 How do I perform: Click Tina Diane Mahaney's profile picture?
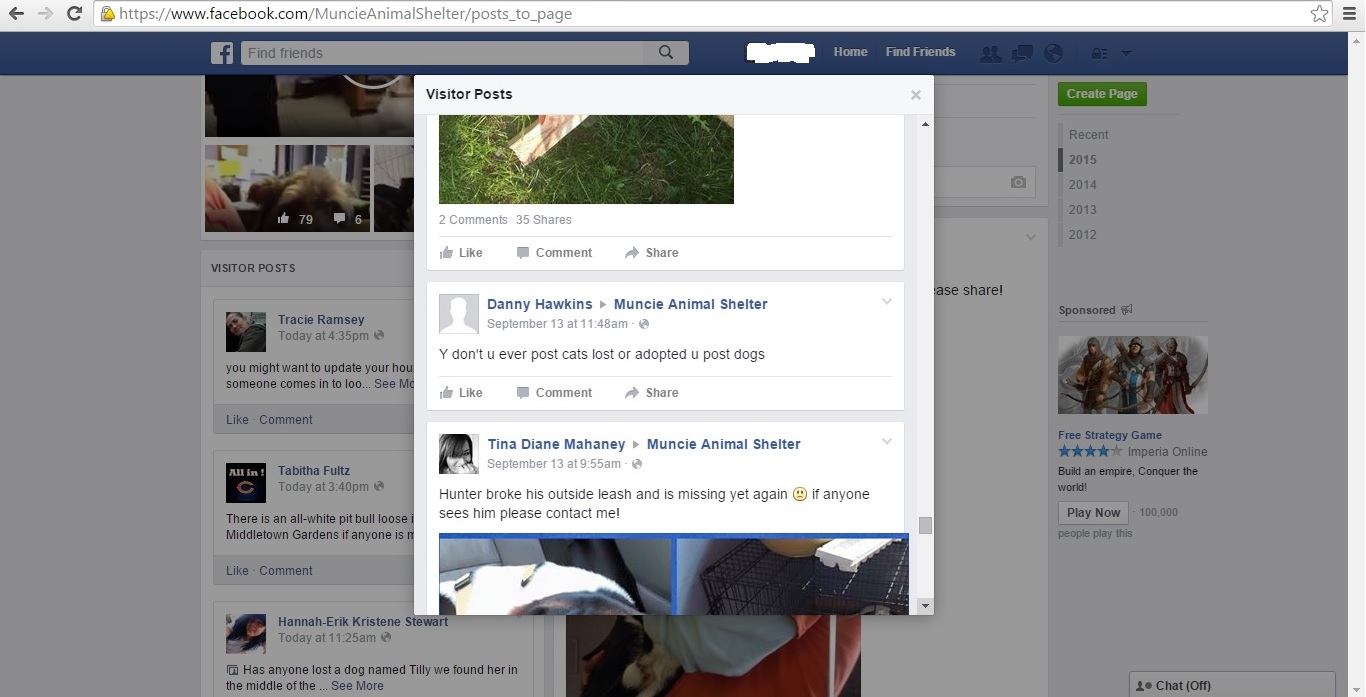(x=459, y=454)
